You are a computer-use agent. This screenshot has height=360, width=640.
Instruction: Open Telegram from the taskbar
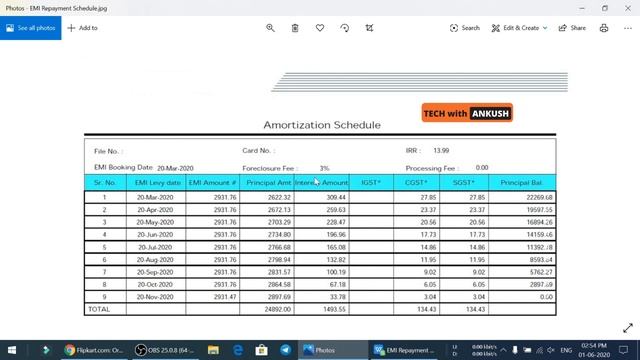286,350
